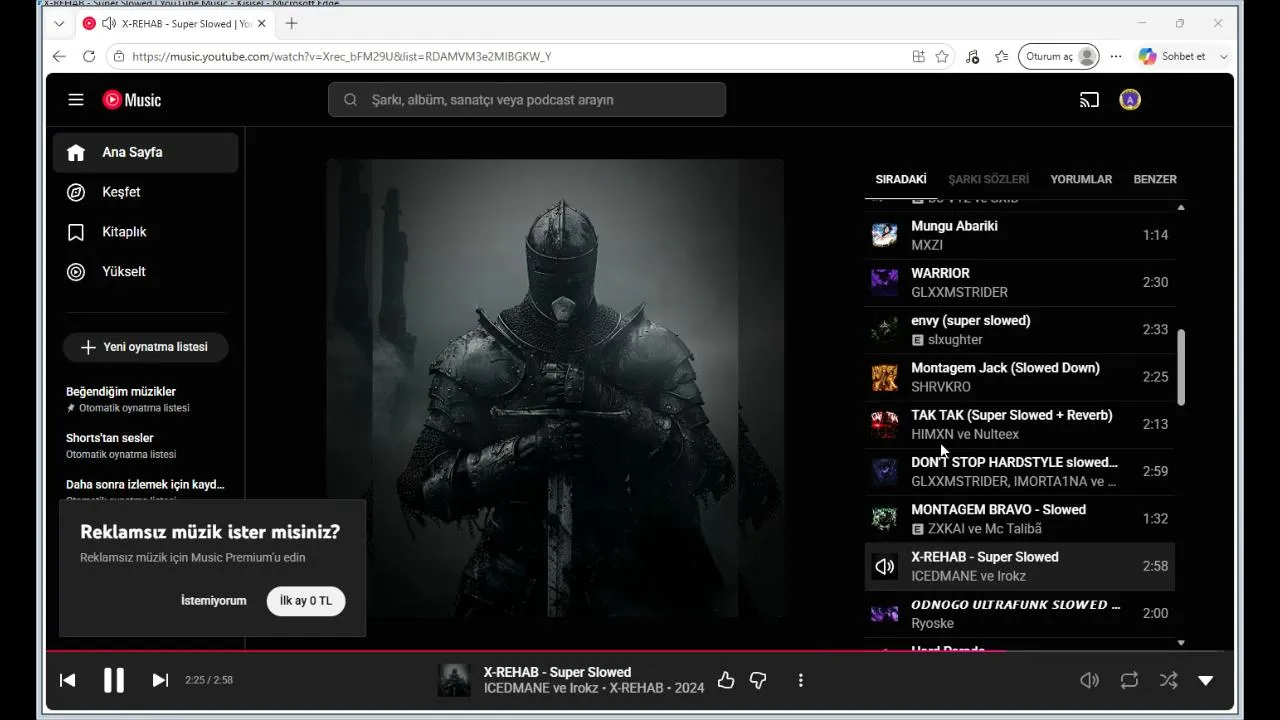
Task: Click the now-playing speaker icon on X-REHAB row
Action: (884, 566)
